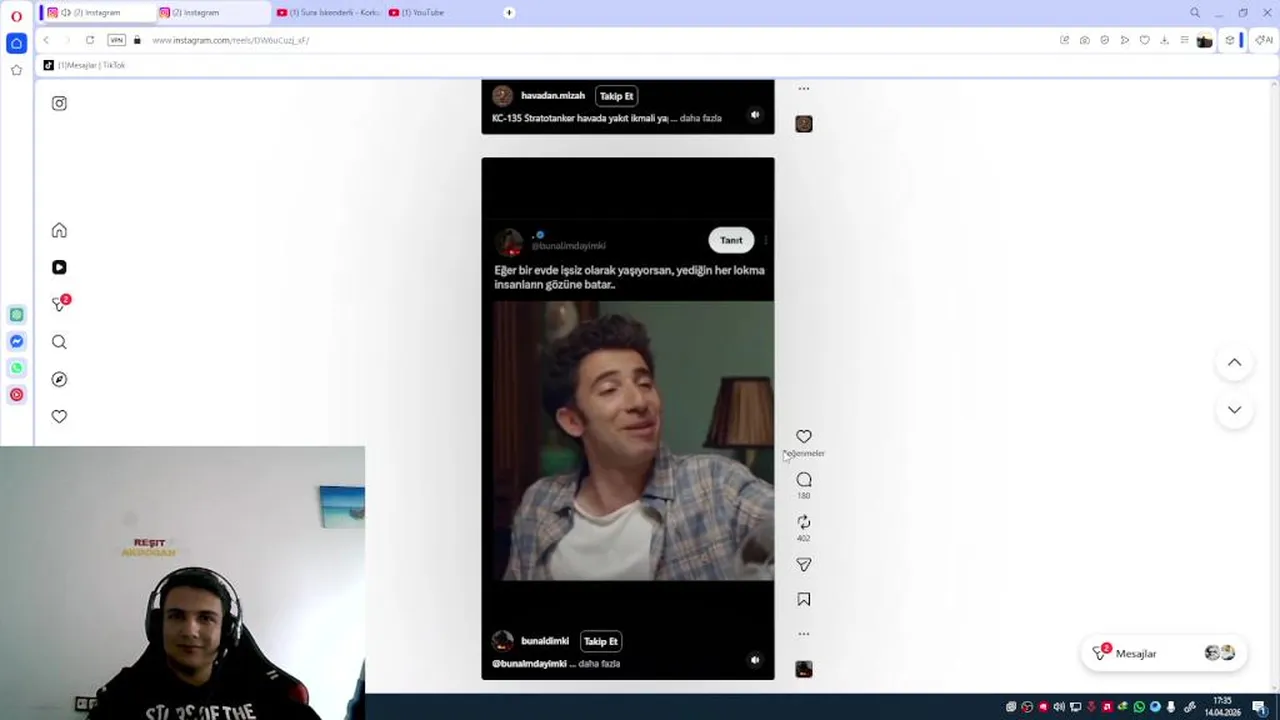Open audio thumbnail of the bunaldimki reel
The height and width of the screenshot is (720, 1280).
(x=804, y=669)
